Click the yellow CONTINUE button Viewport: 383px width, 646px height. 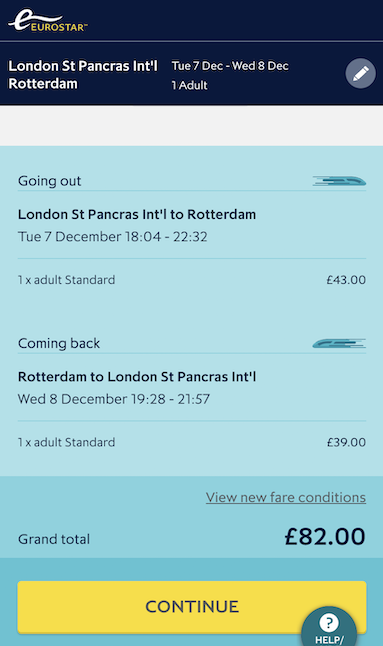coord(192,607)
